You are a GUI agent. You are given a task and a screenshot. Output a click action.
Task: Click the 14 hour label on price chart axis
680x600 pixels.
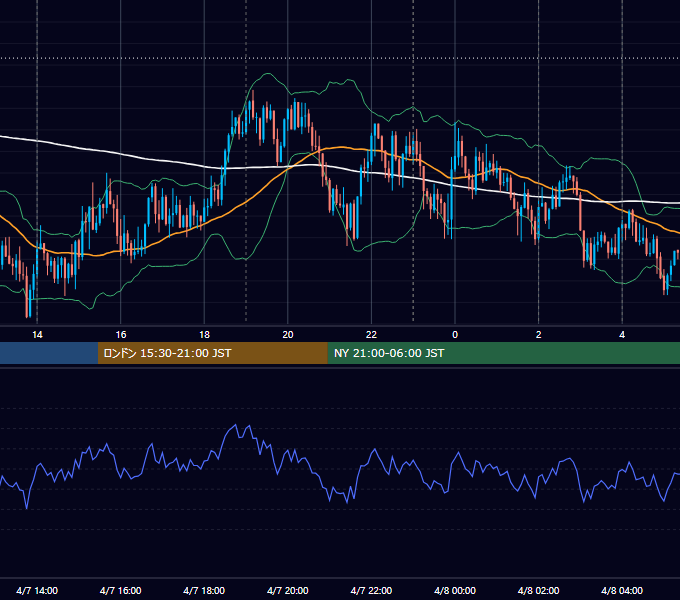click(37, 335)
